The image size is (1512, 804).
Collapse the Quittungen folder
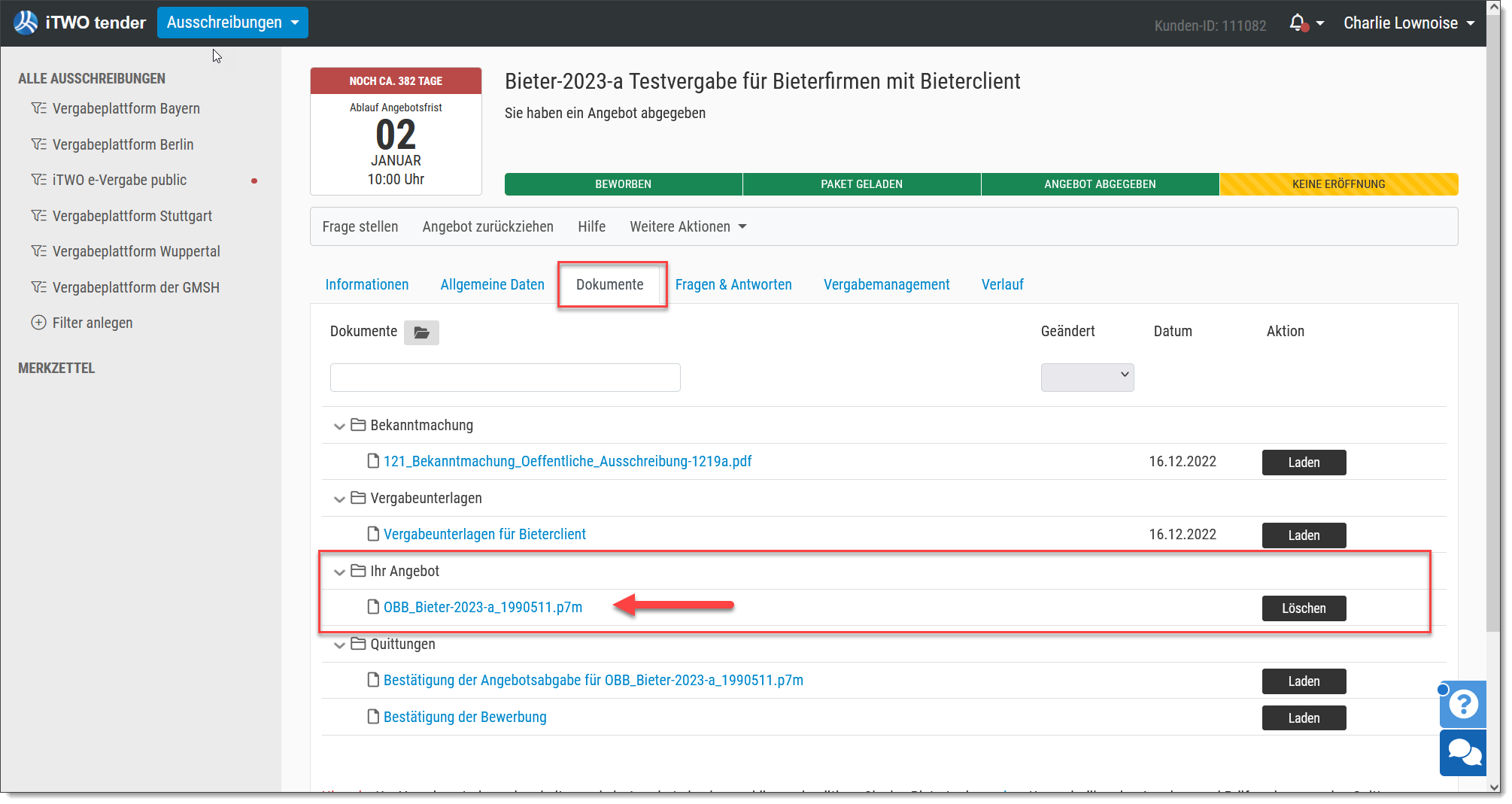point(339,645)
